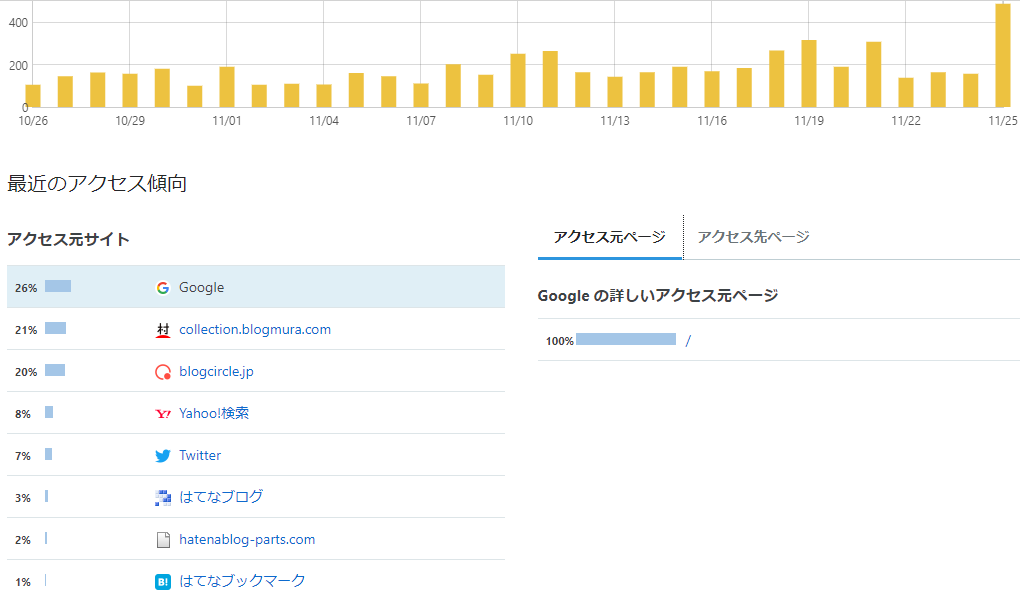Click the はてなブックマーク link
1020x590 pixels.
tap(242, 580)
